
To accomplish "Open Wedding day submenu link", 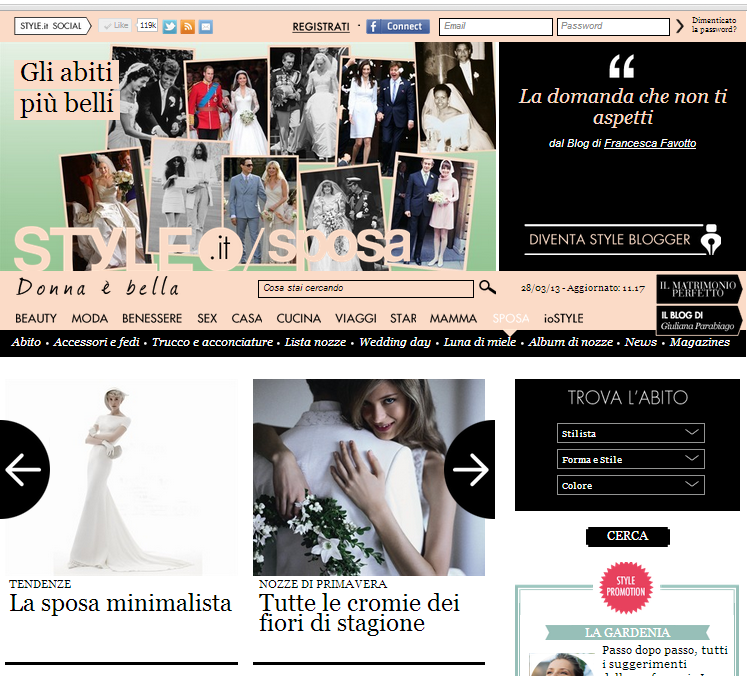I will (x=395, y=342).
